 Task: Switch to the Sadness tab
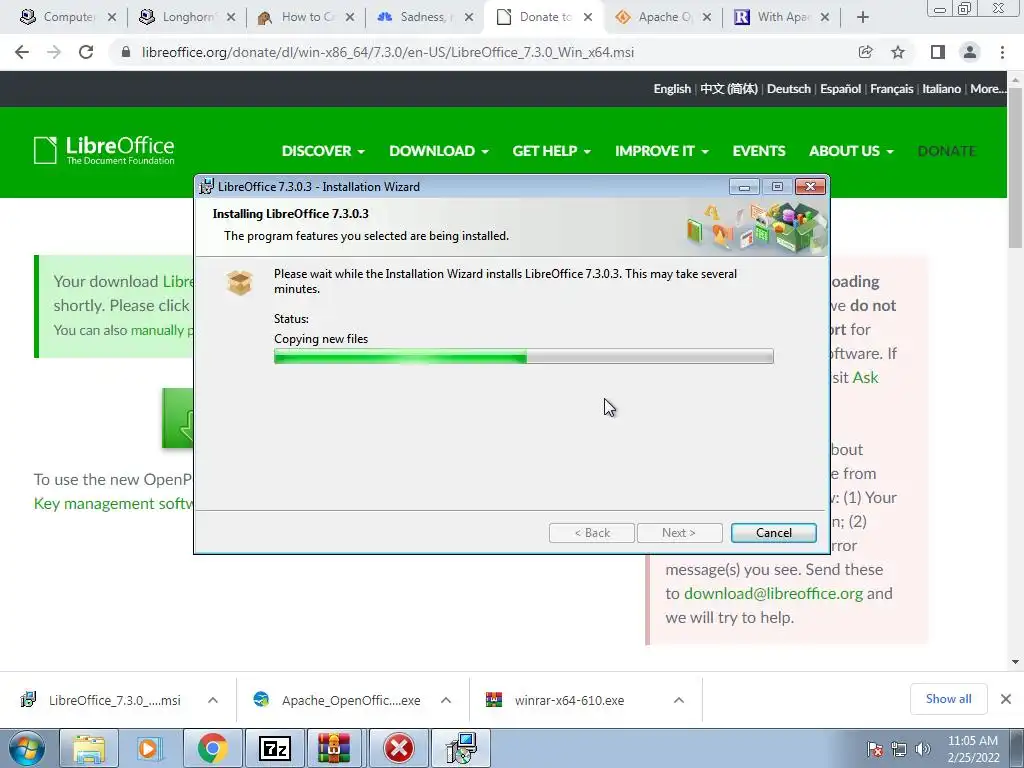tap(425, 18)
